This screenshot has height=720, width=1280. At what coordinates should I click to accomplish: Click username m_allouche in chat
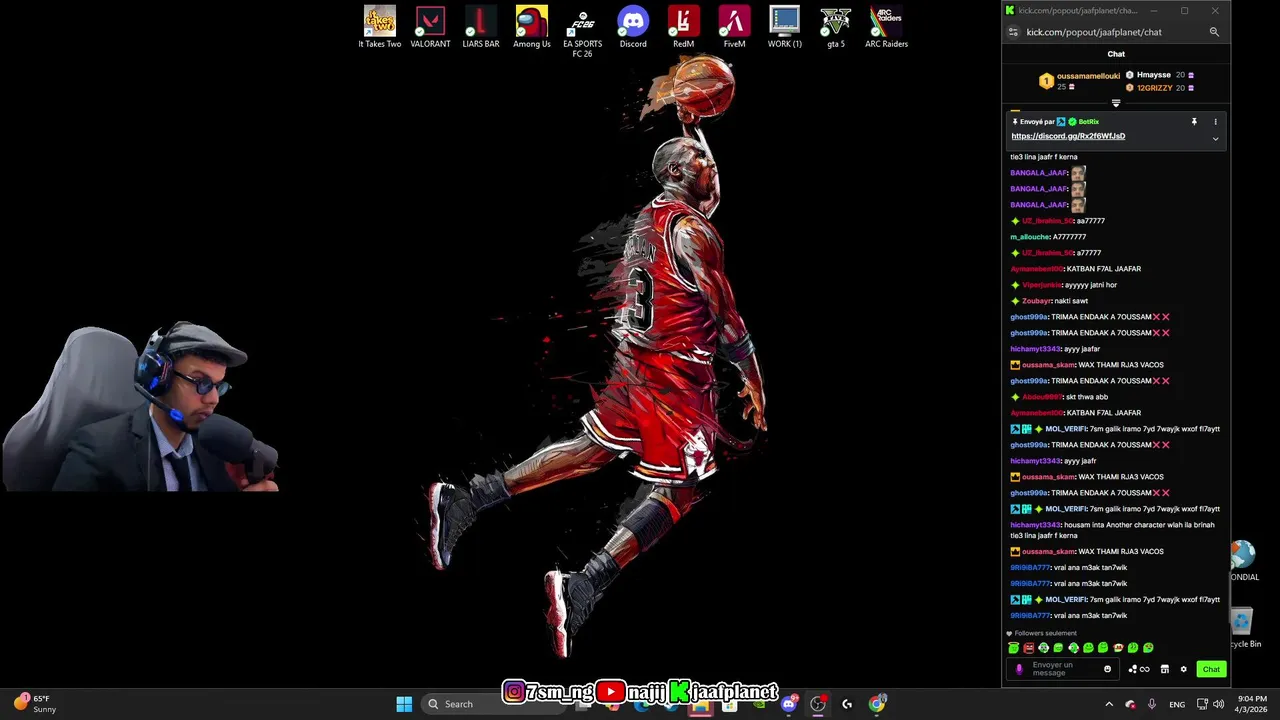pos(1029,237)
